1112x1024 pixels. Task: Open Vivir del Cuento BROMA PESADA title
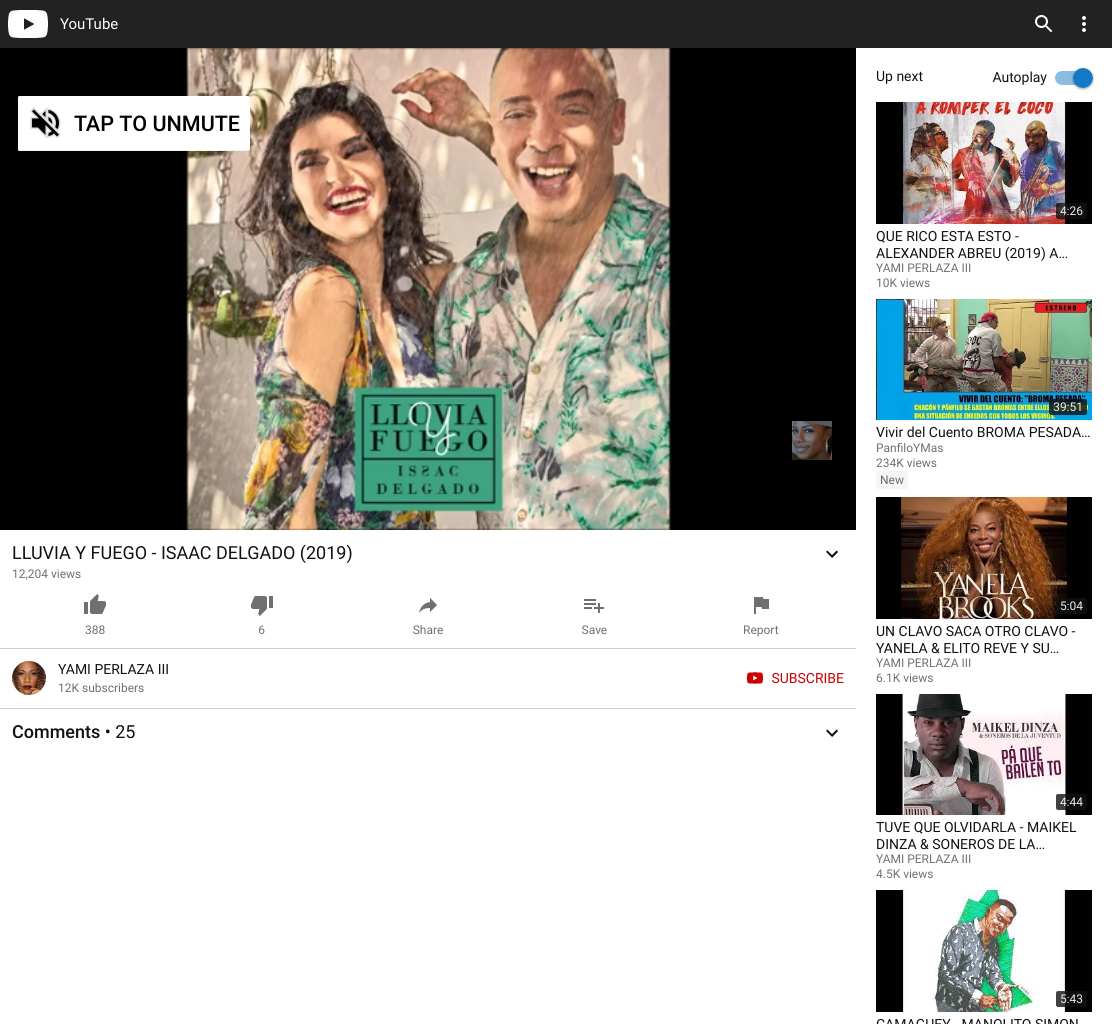982,432
